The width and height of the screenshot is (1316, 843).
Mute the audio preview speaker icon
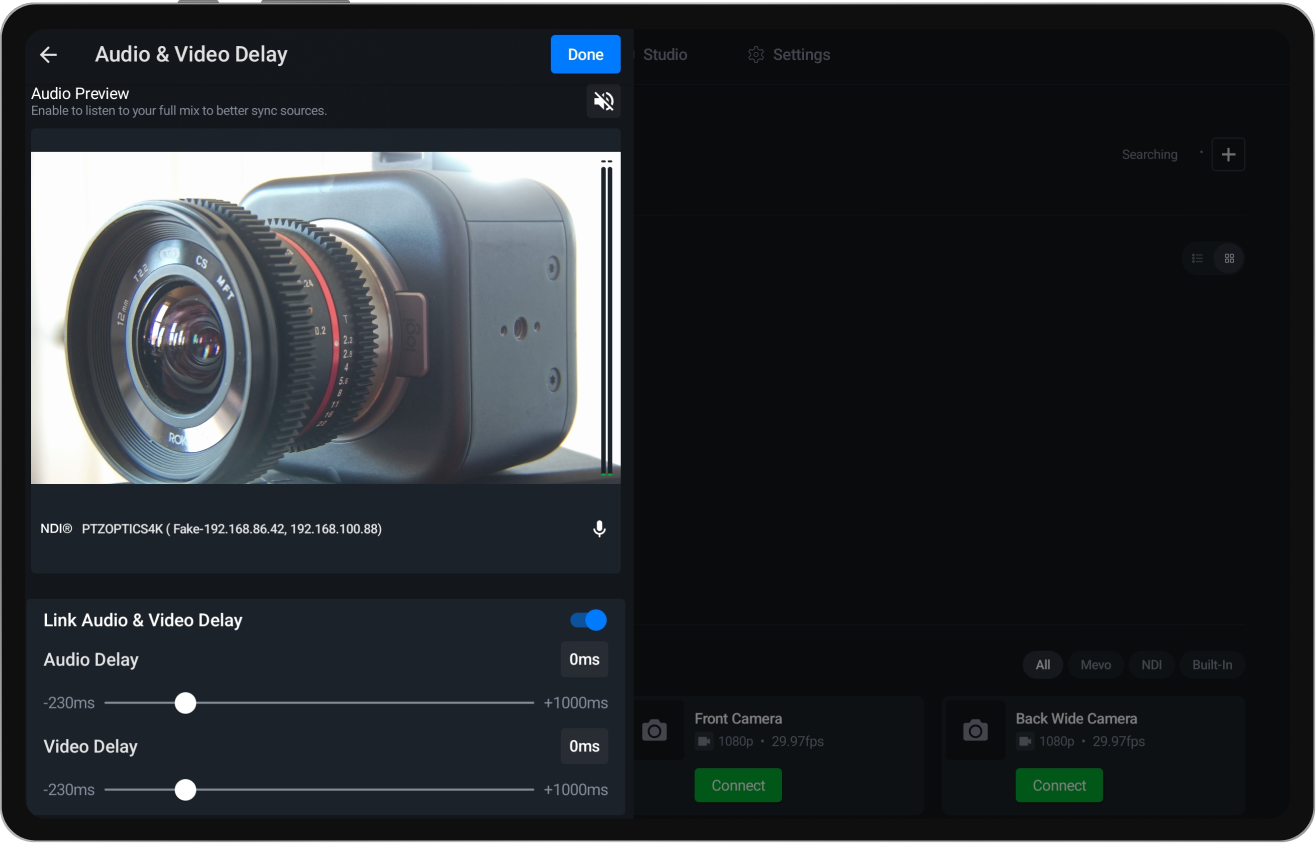click(603, 101)
